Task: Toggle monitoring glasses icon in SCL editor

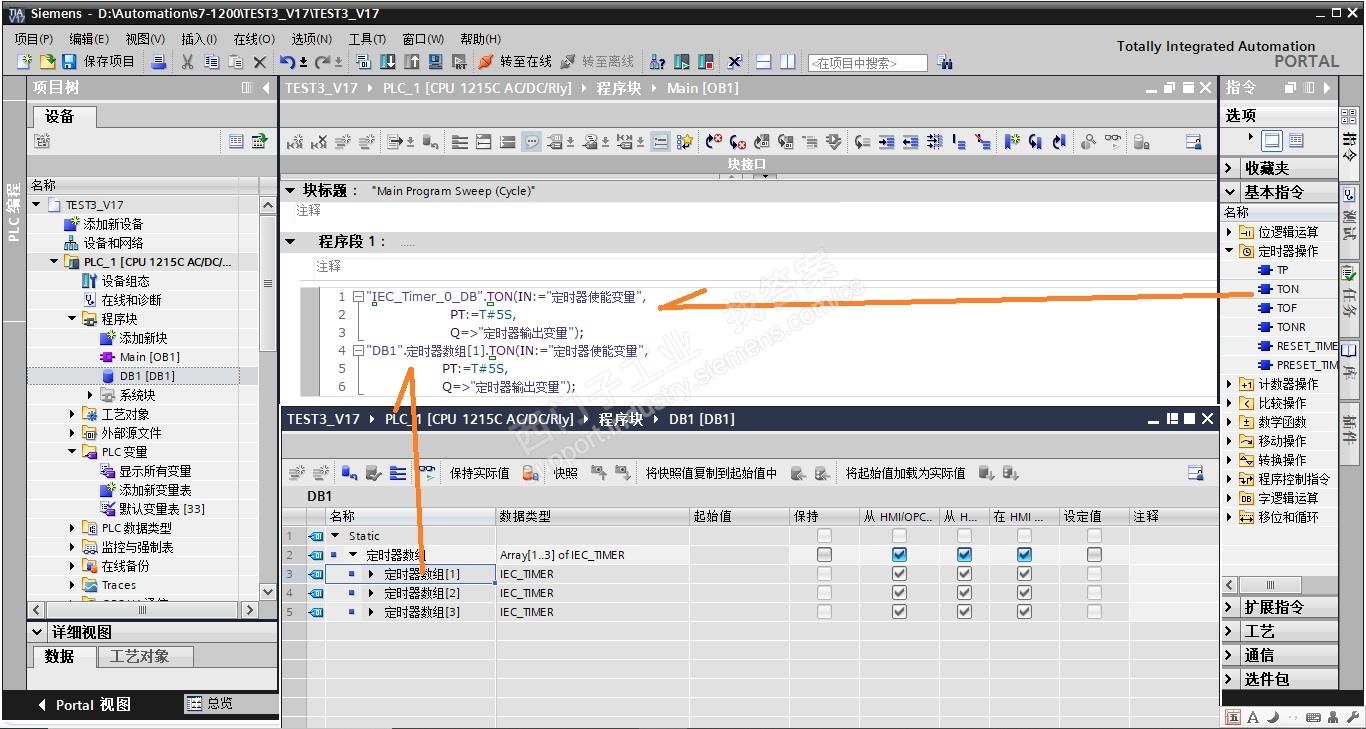Action: (x=1112, y=142)
